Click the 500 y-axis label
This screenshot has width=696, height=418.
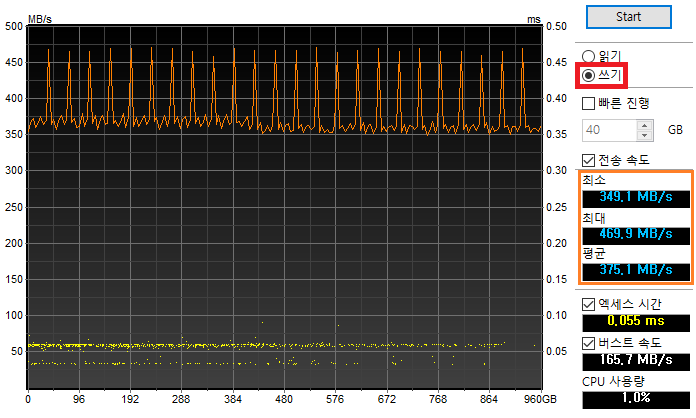point(14,26)
